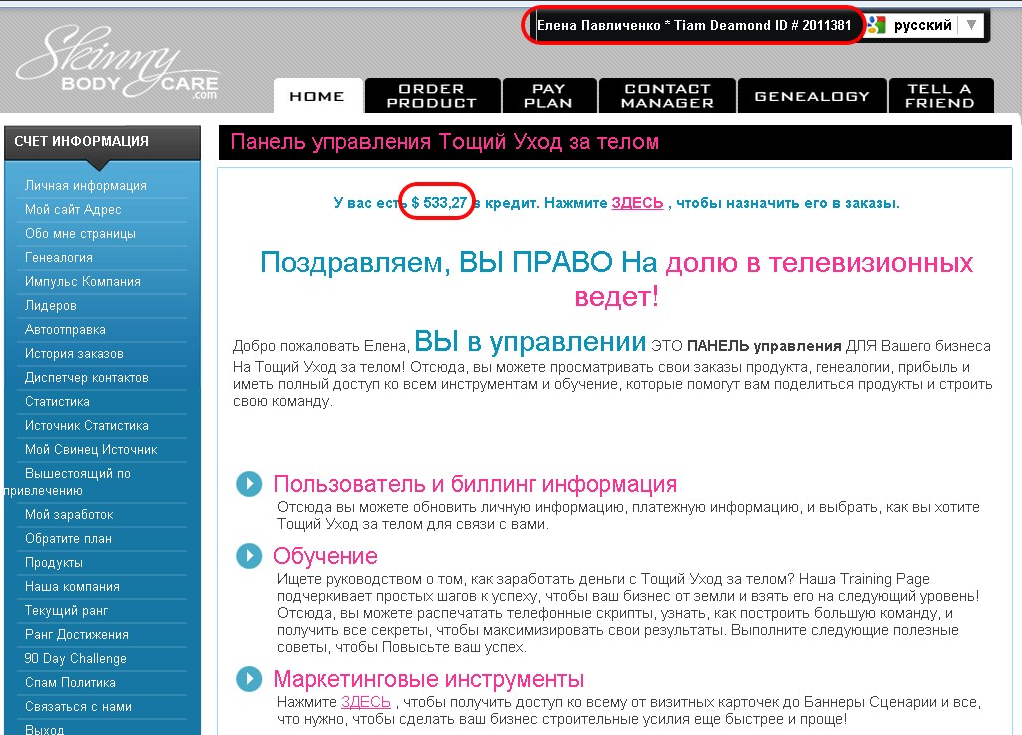1022x735 pixels.
Task: Open Обратите план sidebar link
Action: 68,539
